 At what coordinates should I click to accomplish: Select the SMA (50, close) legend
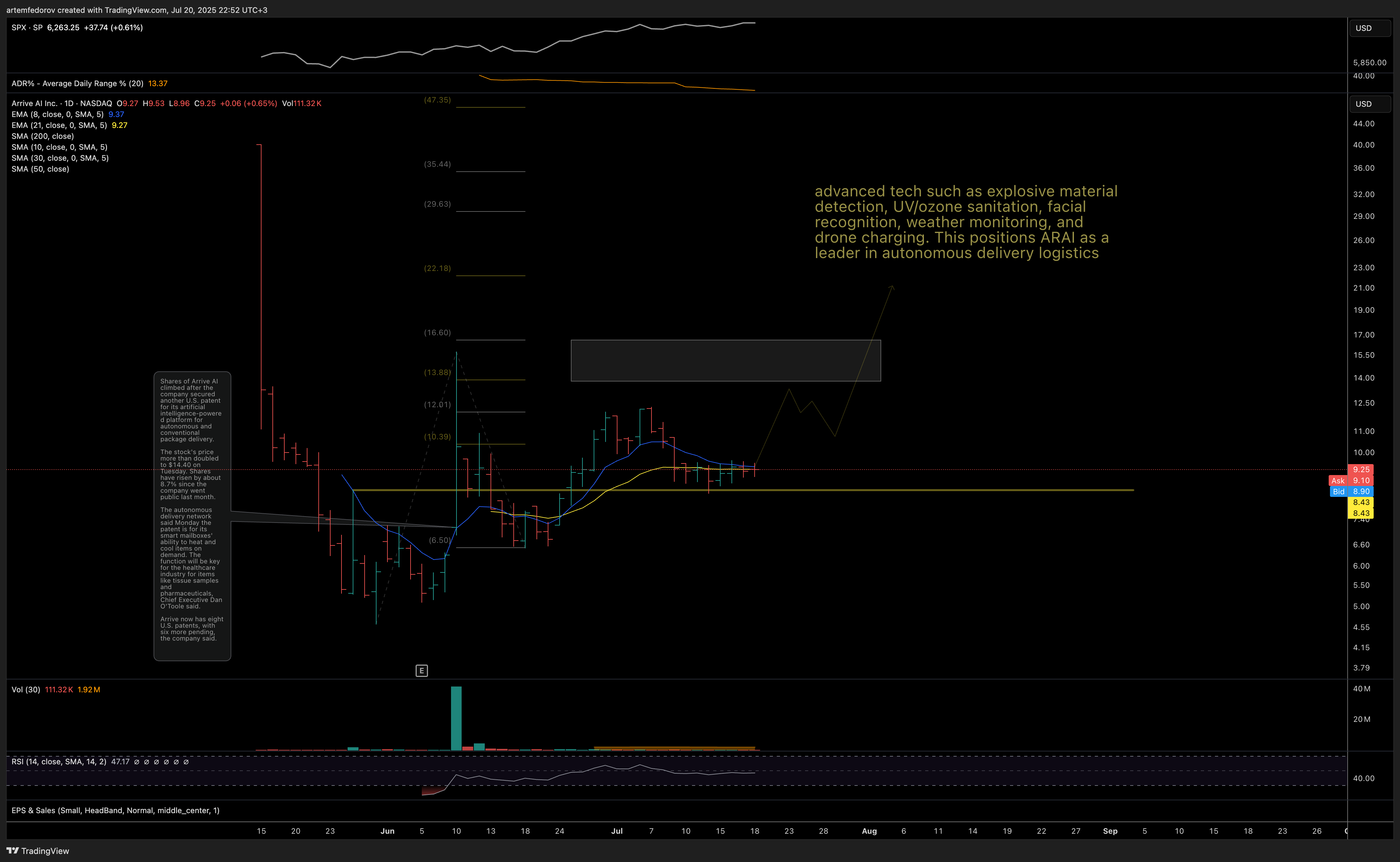(40, 169)
